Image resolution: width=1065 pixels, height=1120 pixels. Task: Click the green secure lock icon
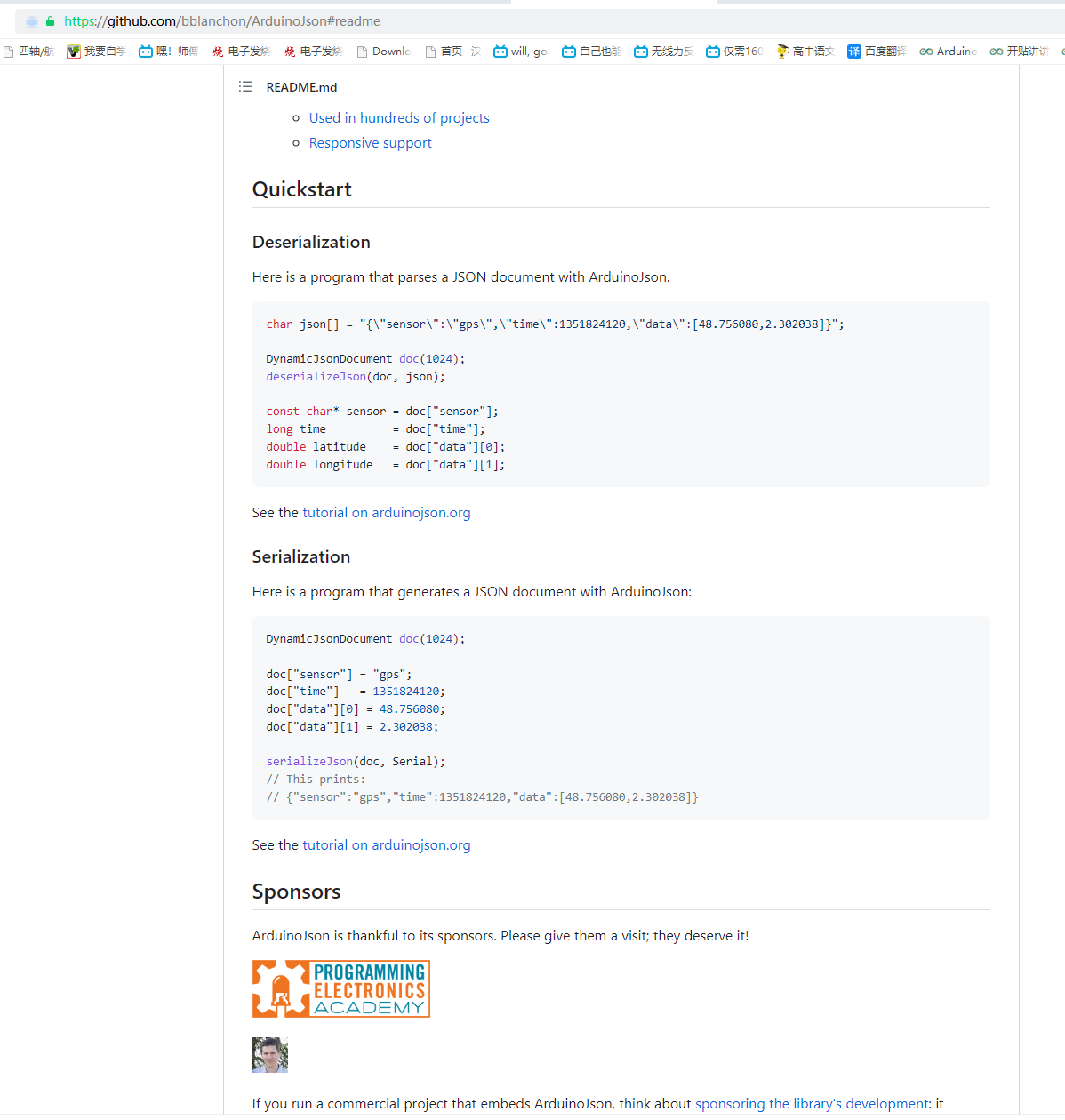pyautogui.click(x=50, y=21)
